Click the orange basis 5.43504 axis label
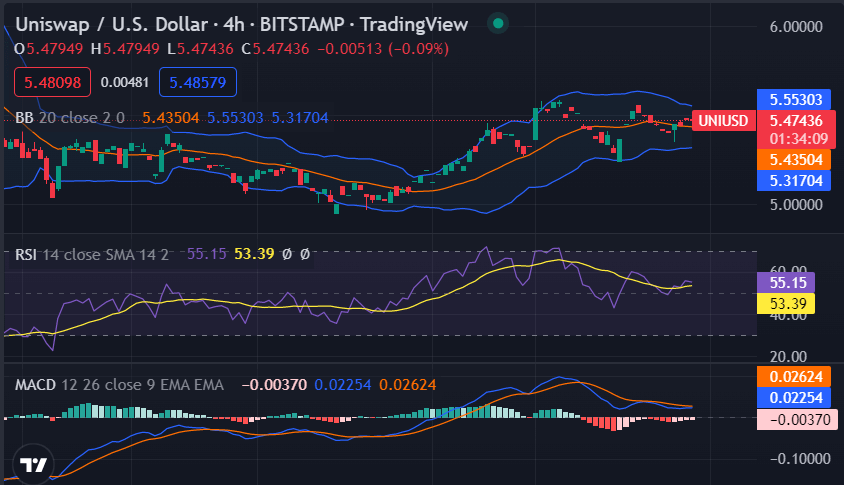The width and height of the screenshot is (844, 485). [794, 160]
